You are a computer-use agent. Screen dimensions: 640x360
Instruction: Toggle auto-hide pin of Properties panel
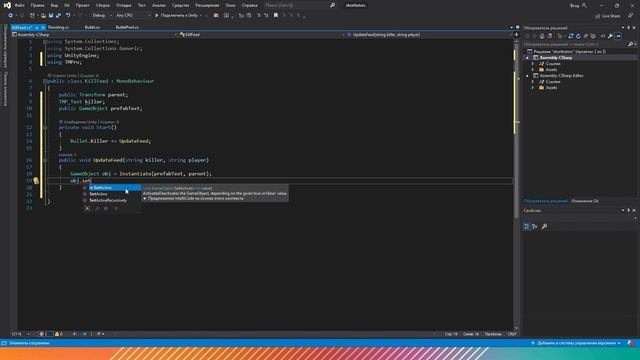[628, 211]
